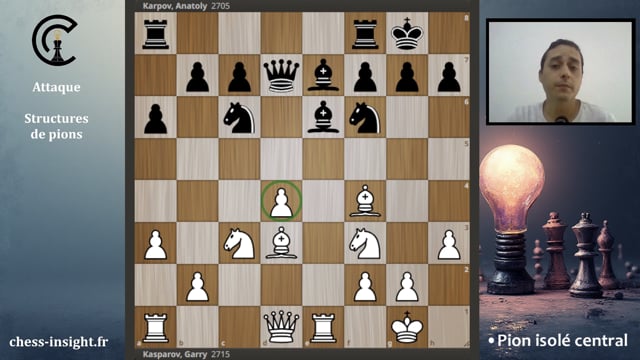This screenshot has height=360, width=640.
Task: Click the black pawn on g7
Action: pos(407,77)
